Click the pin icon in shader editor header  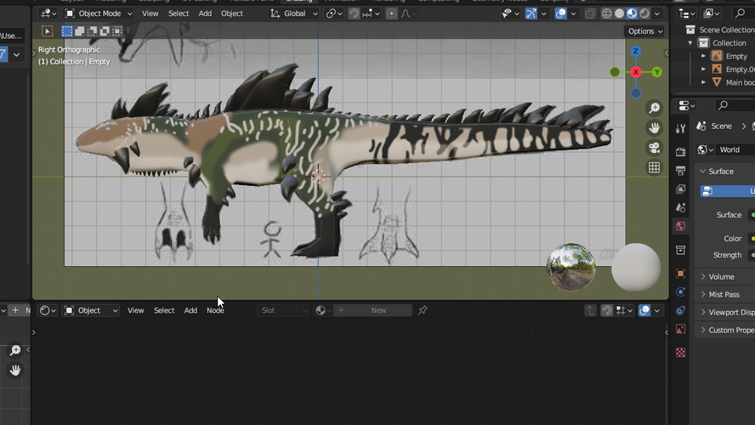(423, 311)
